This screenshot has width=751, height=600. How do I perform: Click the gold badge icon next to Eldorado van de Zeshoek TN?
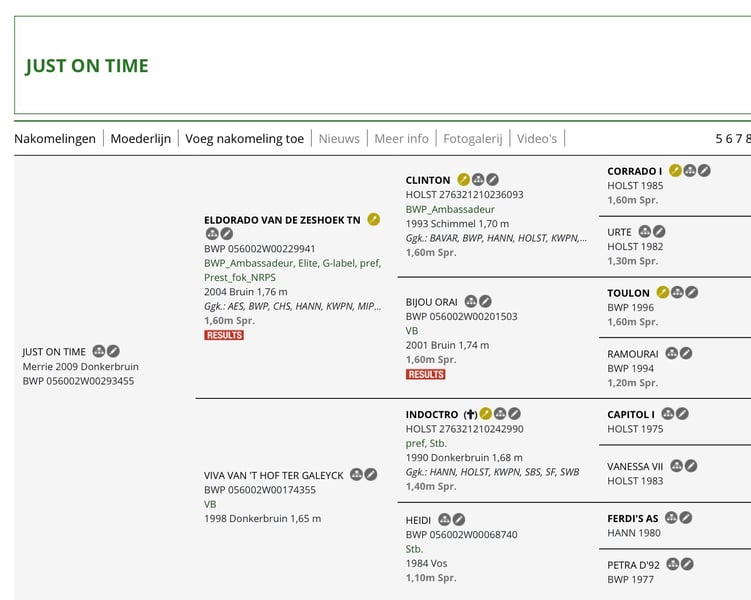374,219
